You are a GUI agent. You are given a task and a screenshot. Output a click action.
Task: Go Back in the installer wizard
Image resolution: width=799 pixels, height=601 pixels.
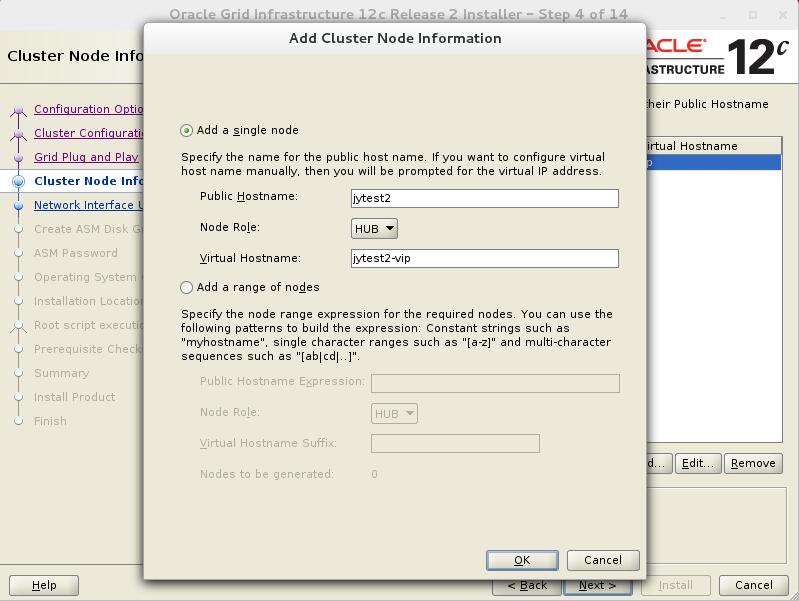[x=527, y=585]
